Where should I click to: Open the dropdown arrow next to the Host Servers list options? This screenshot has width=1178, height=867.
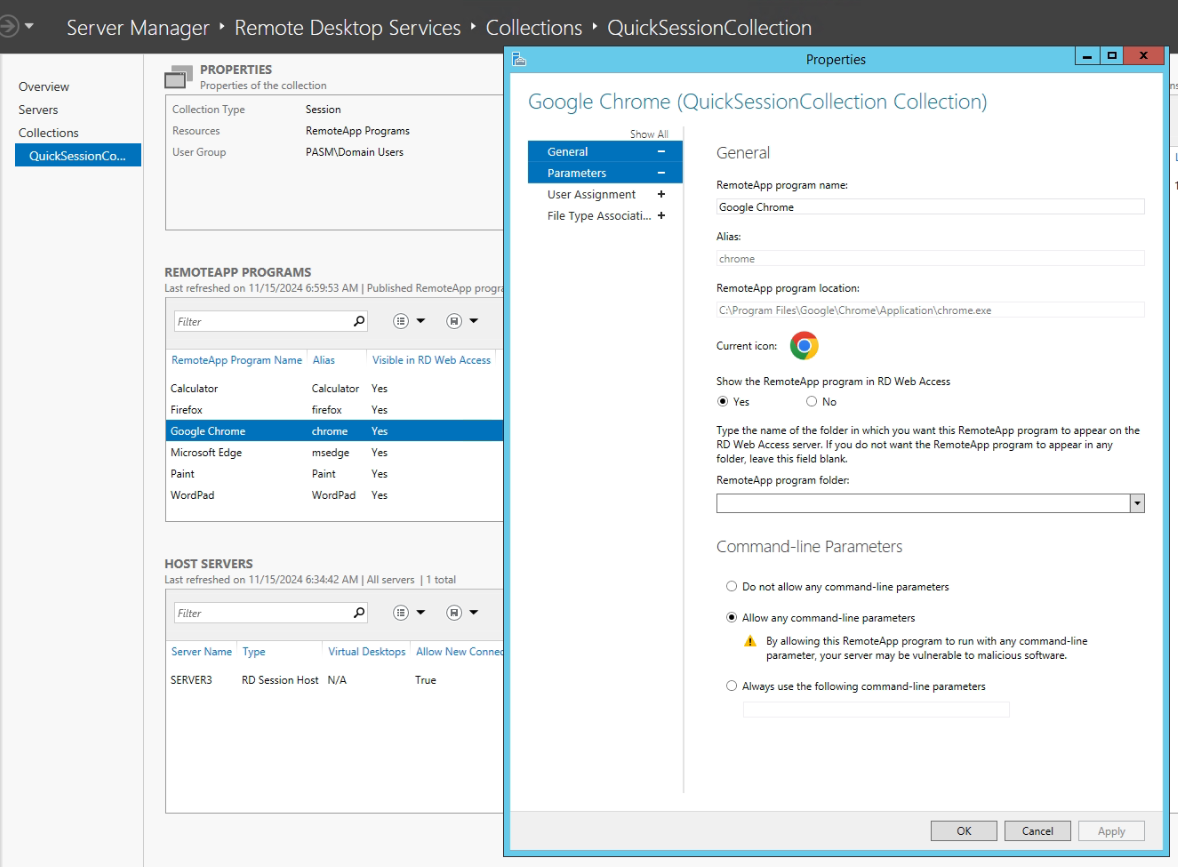click(x=421, y=612)
